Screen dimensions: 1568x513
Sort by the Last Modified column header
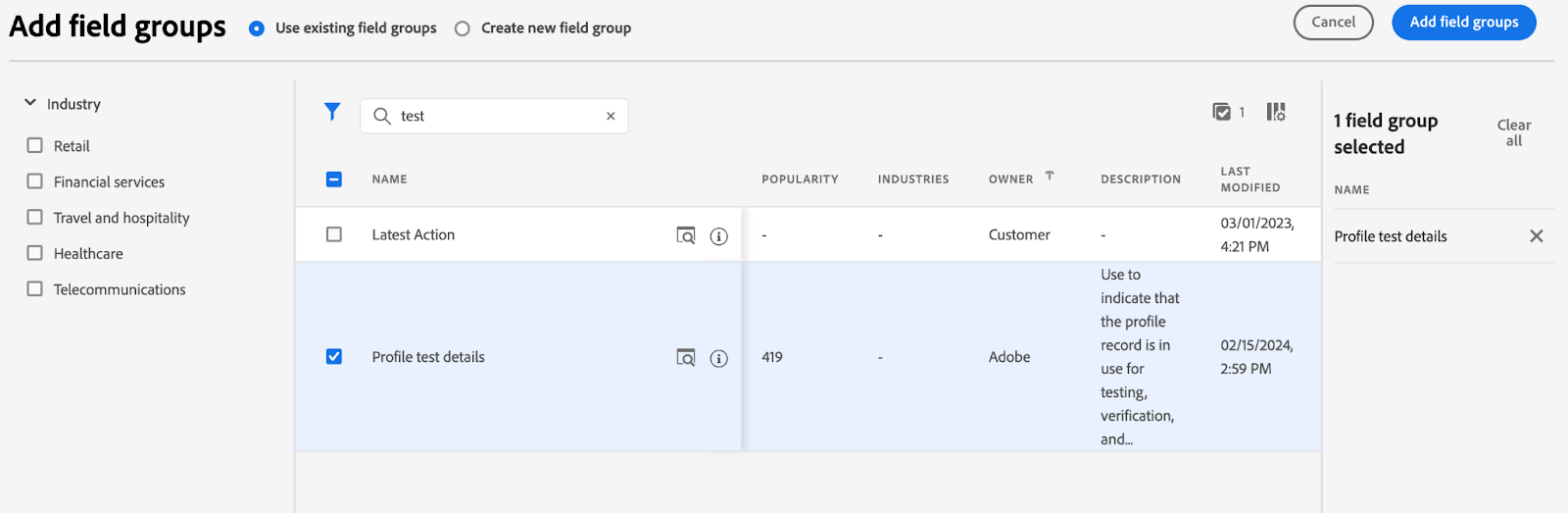(1250, 180)
